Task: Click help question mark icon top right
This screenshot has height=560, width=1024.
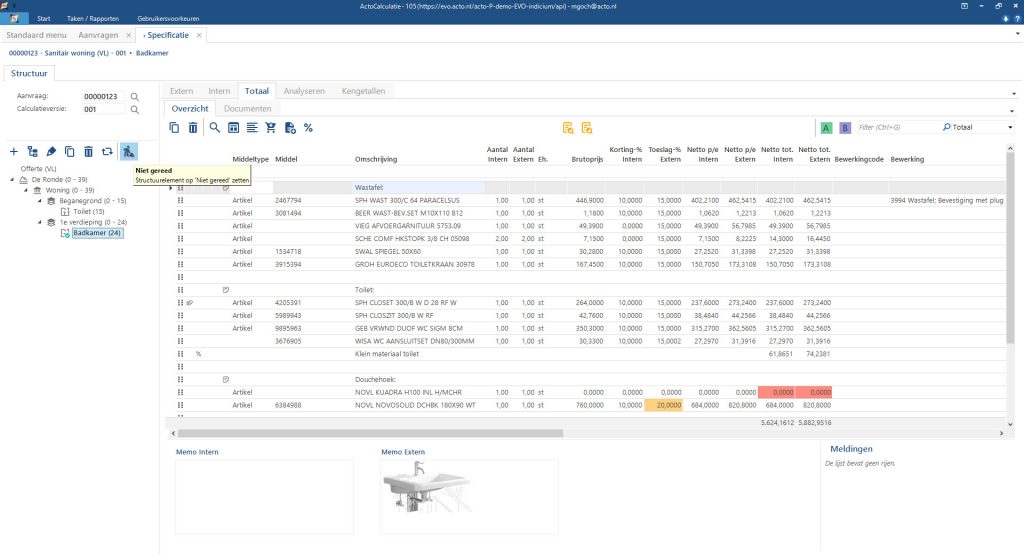Action: pos(1017,19)
